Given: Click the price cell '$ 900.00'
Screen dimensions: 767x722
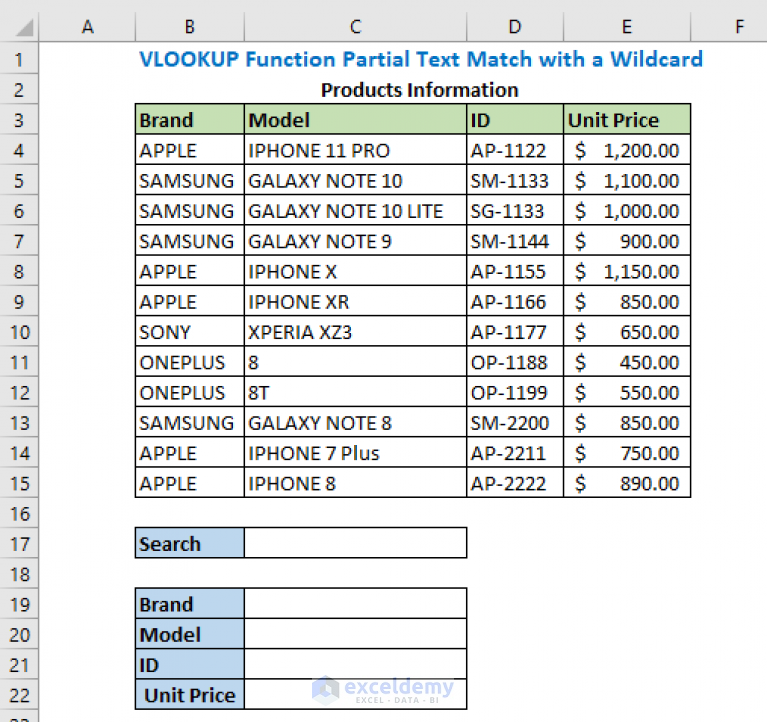Looking at the screenshot, I should pyautogui.click(x=627, y=241).
